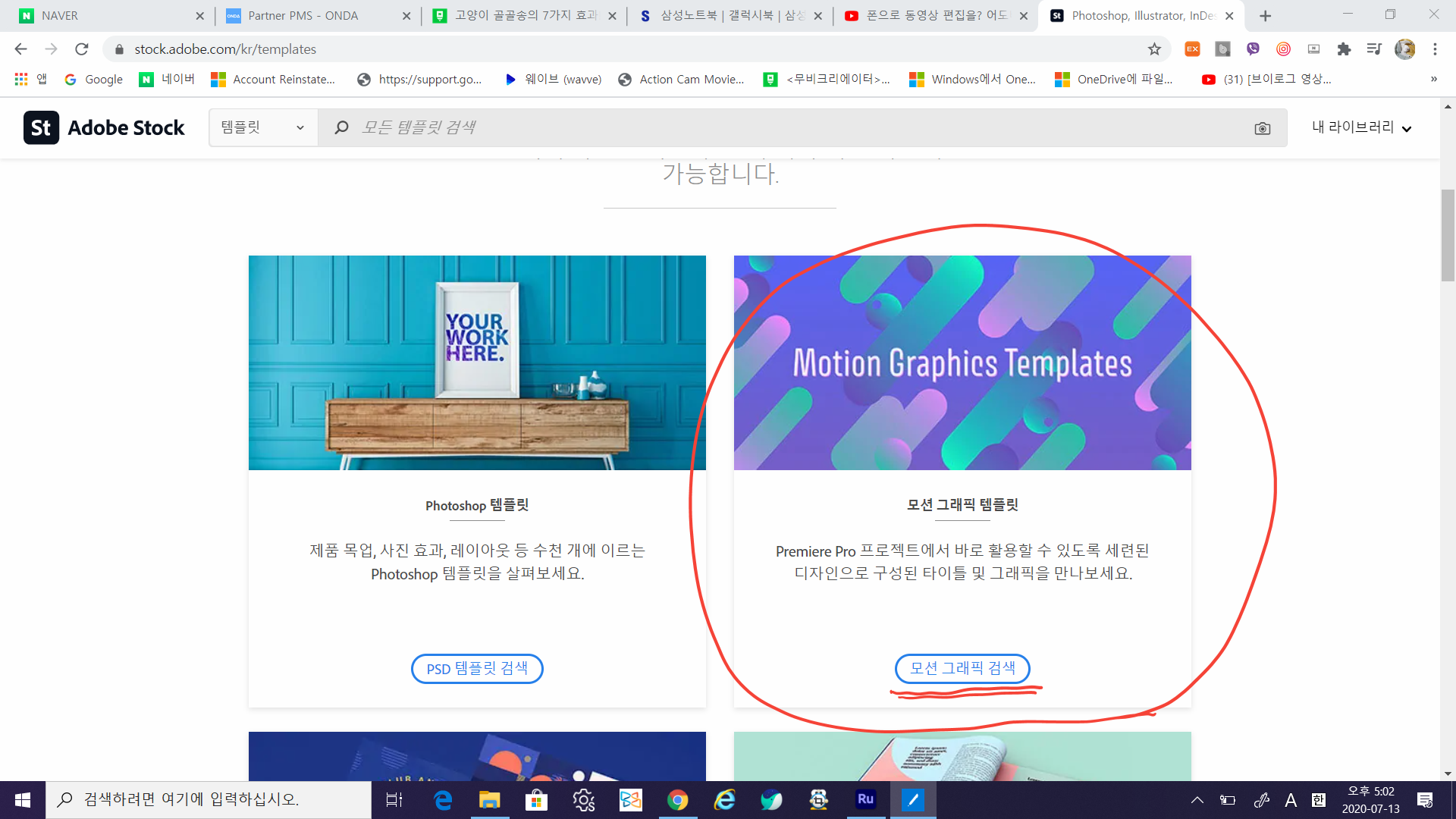Click the magnifier icon in search bar
Image resolution: width=1456 pixels, height=819 pixels.
click(341, 127)
